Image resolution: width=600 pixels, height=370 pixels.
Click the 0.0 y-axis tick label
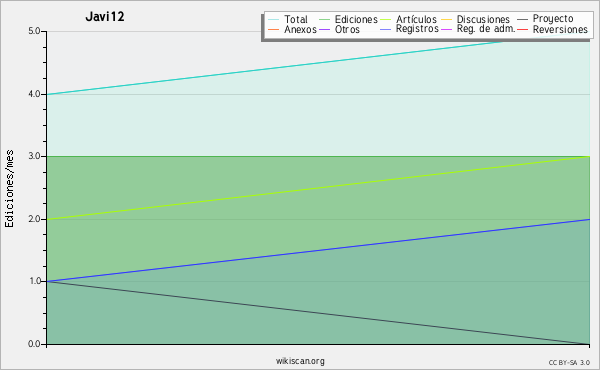(34, 344)
